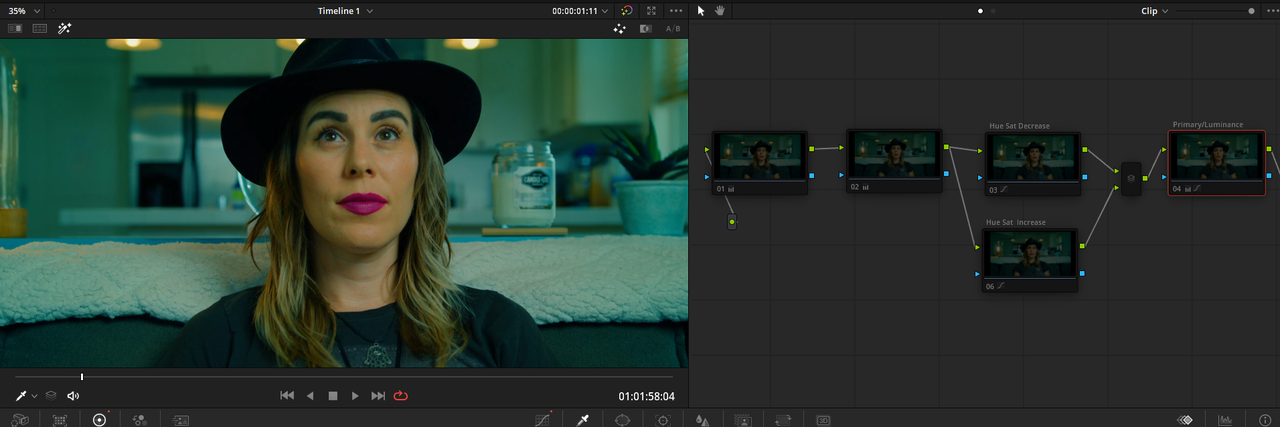Open the Motion Effects palette
1280x427 pixels.
[181, 420]
